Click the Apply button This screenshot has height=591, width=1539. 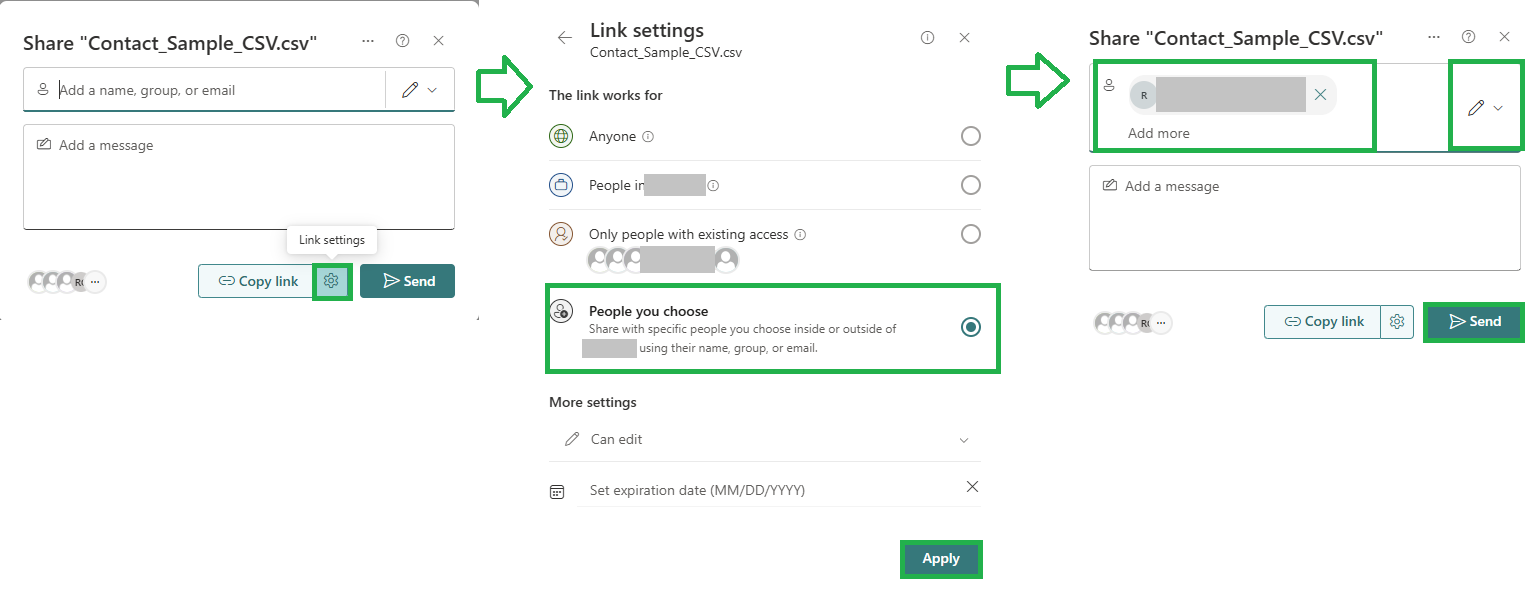pos(941,559)
